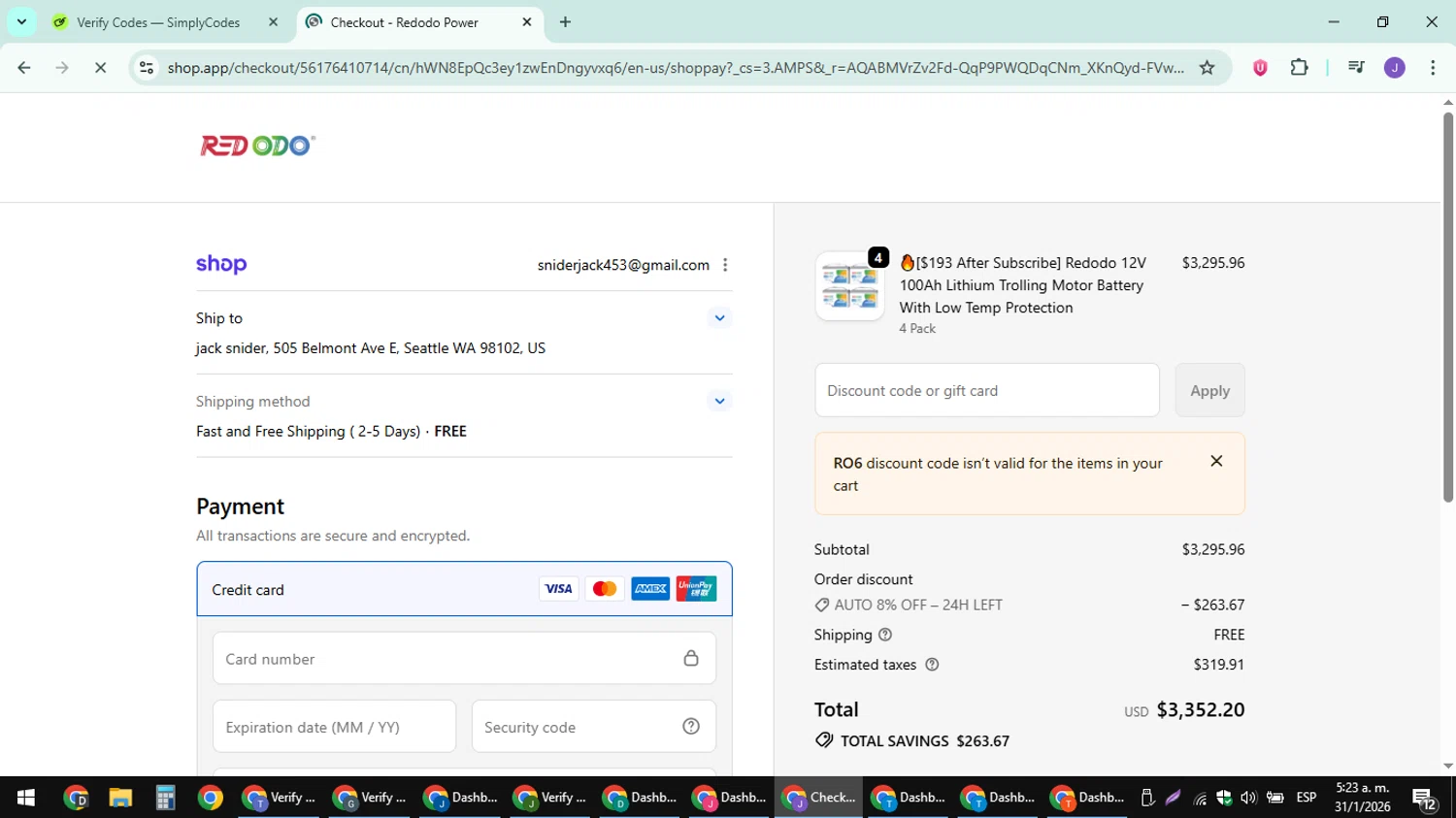Focus the Card number field

pos(464,659)
